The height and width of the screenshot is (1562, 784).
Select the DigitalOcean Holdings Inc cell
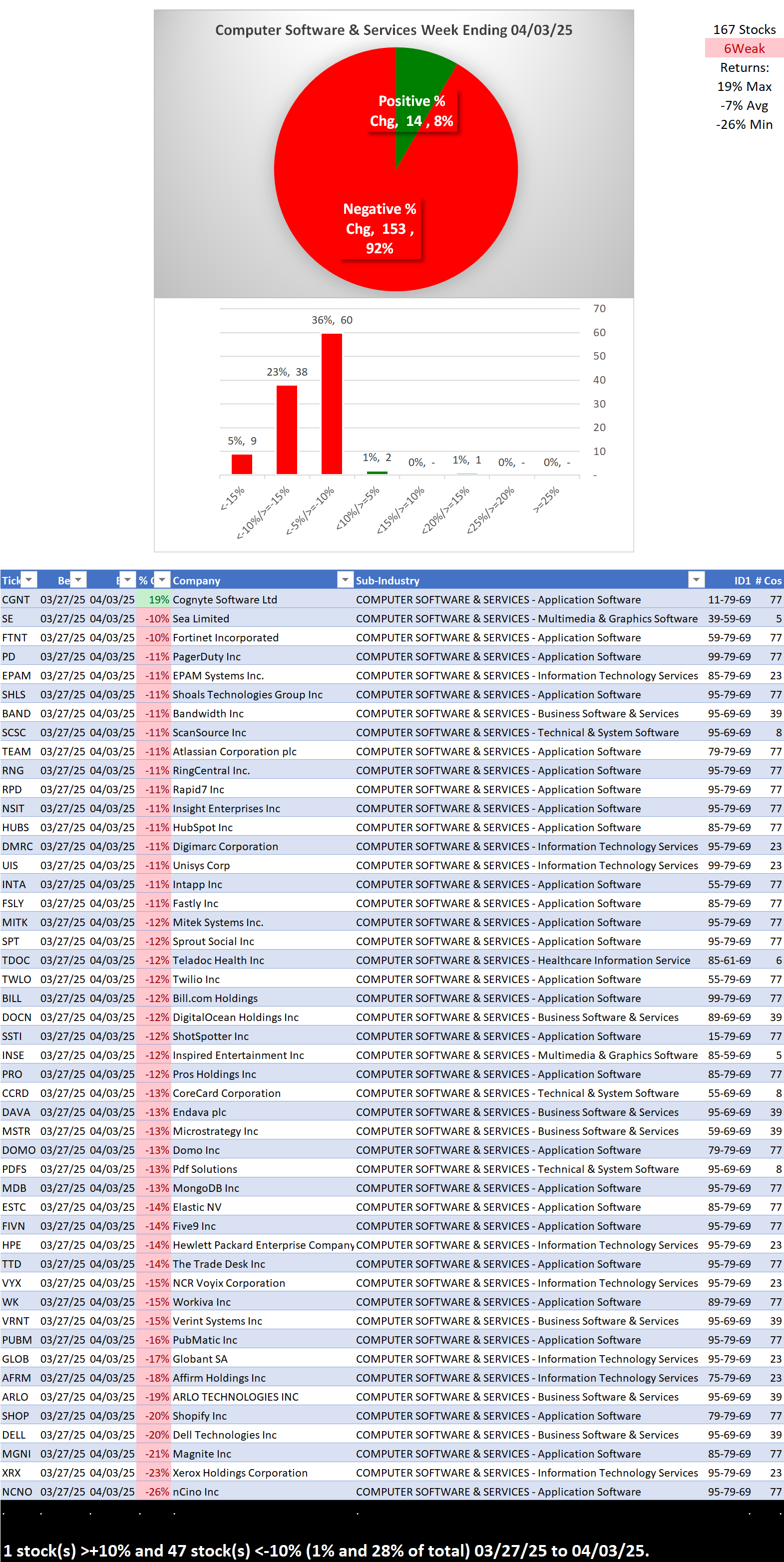[262, 1017]
